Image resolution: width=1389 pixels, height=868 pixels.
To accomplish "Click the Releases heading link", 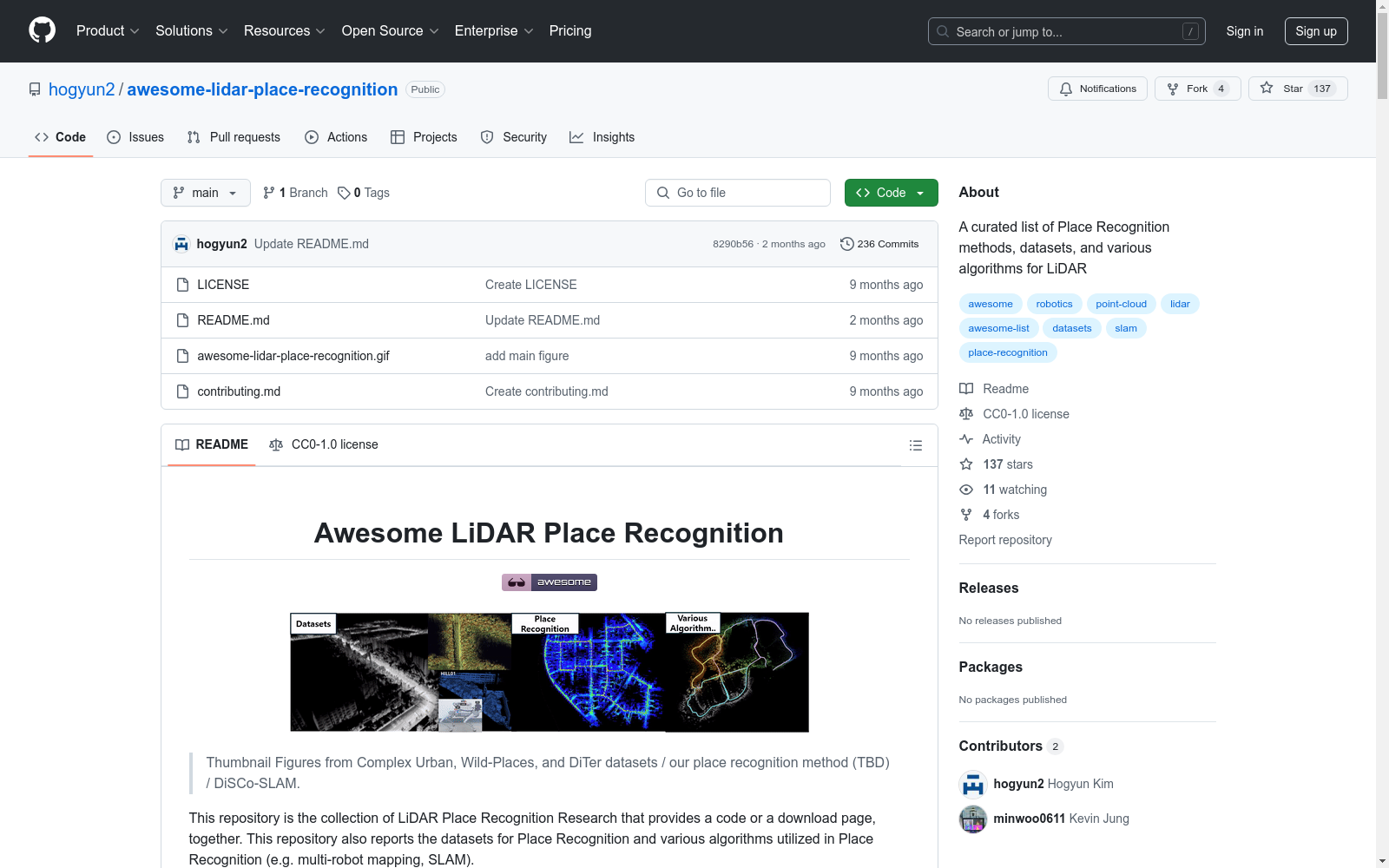I will point(989,588).
